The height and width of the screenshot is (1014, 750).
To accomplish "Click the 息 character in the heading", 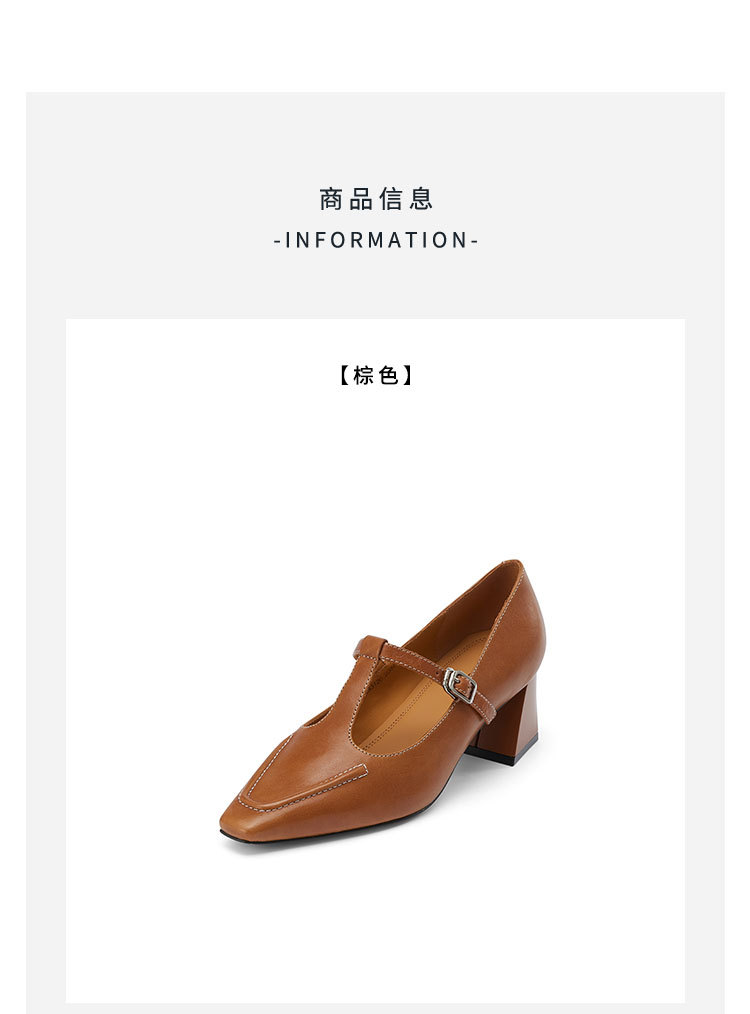I will coord(420,199).
